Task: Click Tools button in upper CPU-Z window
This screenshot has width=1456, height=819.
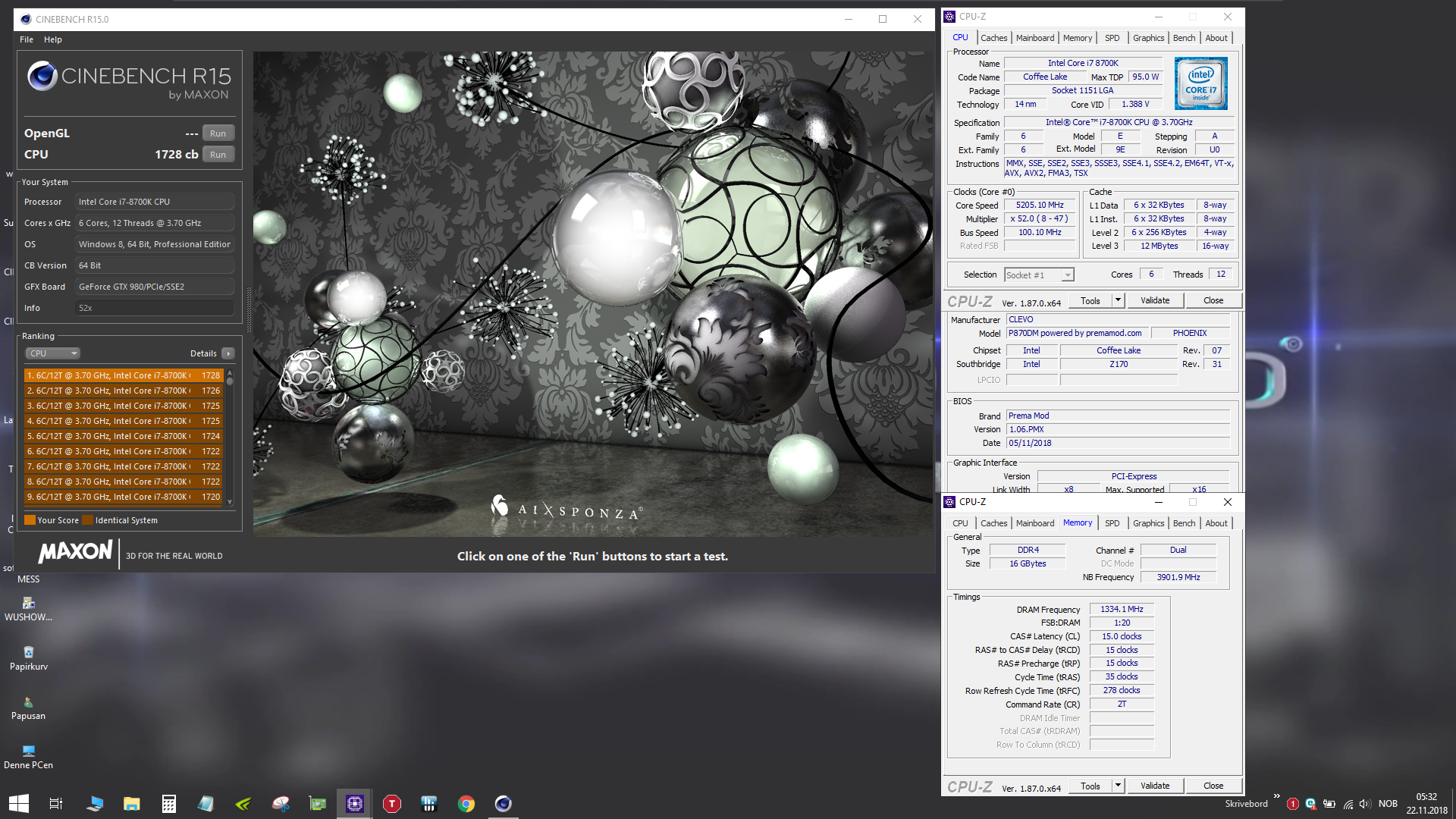Action: [1090, 300]
